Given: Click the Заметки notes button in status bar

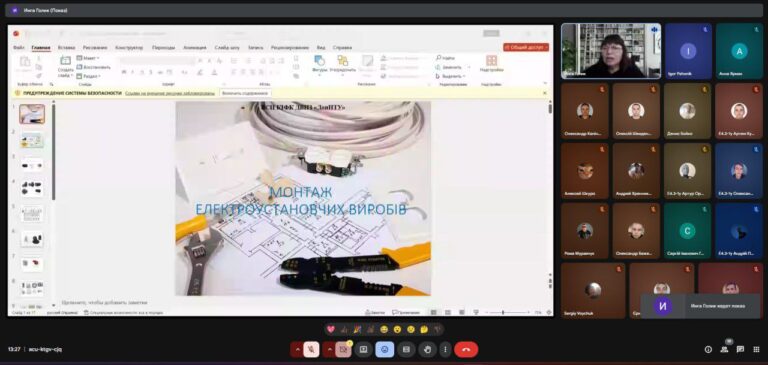Looking at the screenshot, I should click(x=375, y=312).
